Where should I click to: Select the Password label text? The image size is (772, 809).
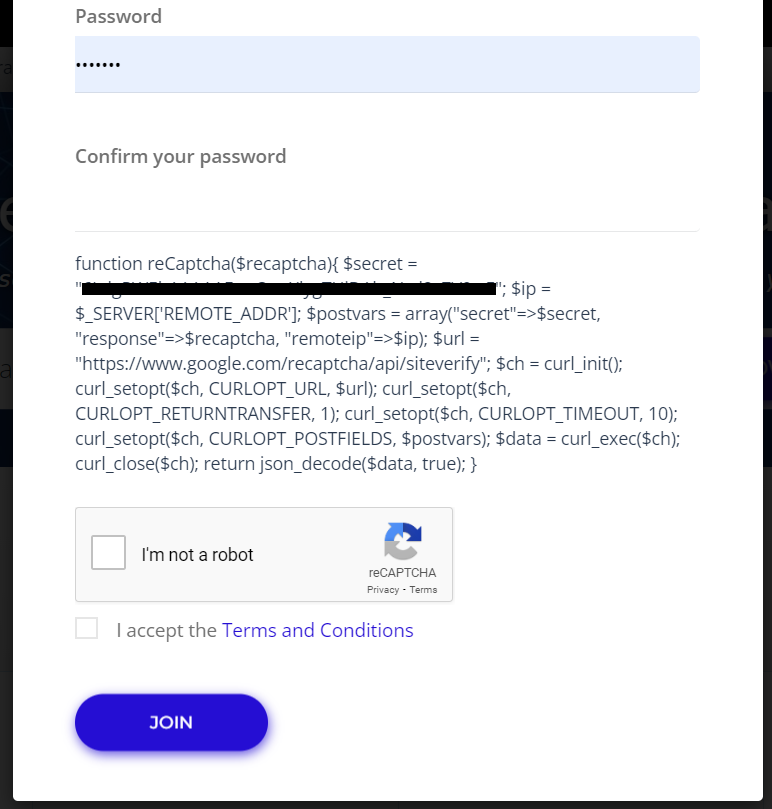pyautogui.click(x=119, y=17)
